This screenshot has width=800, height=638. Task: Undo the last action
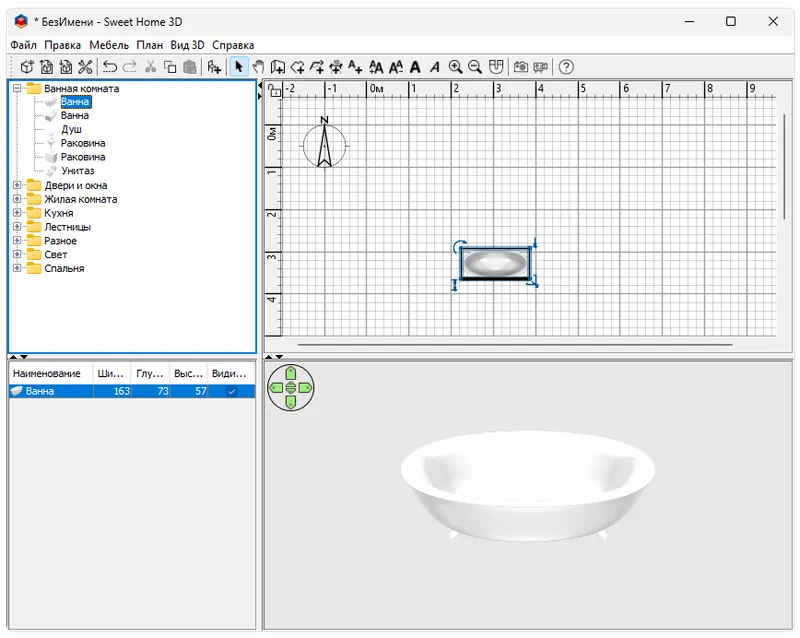(x=110, y=67)
